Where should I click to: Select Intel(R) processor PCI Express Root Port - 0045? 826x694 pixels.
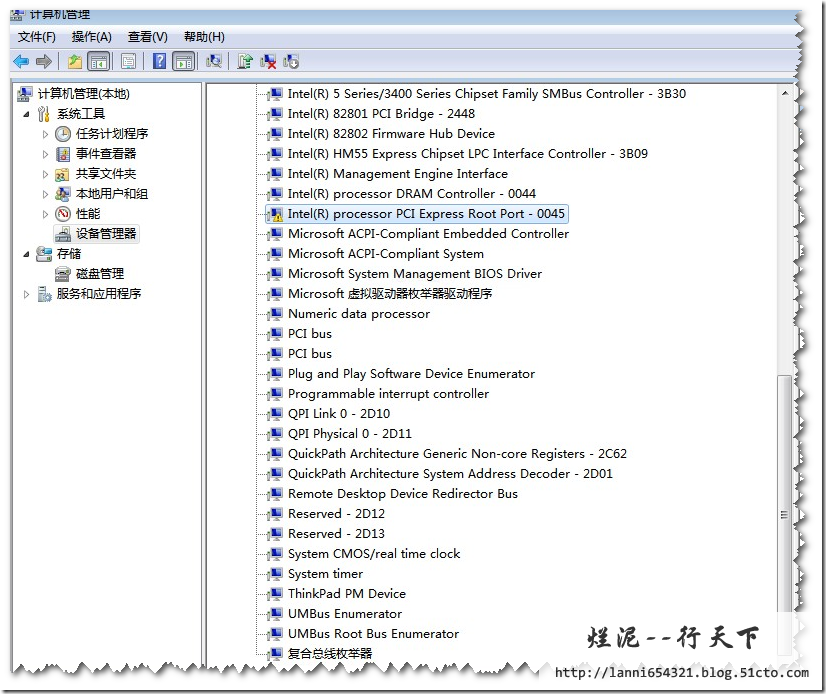(x=426, y=214)
